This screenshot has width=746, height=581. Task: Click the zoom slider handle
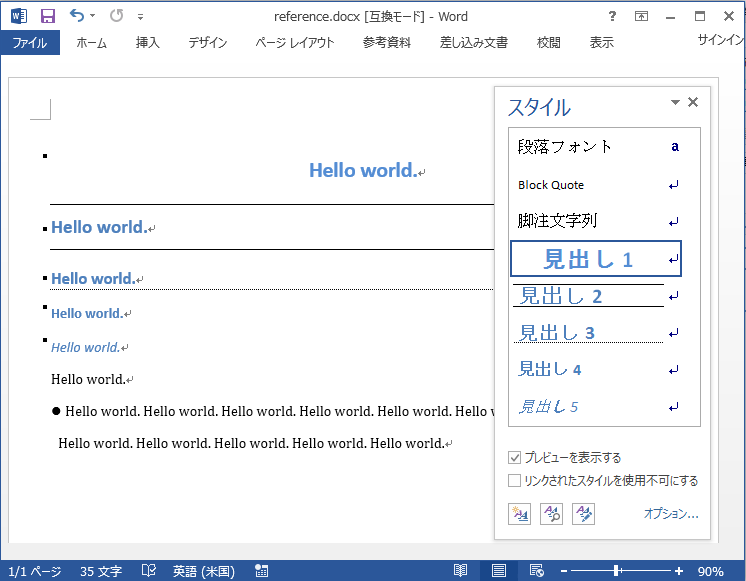click(616, 571)
